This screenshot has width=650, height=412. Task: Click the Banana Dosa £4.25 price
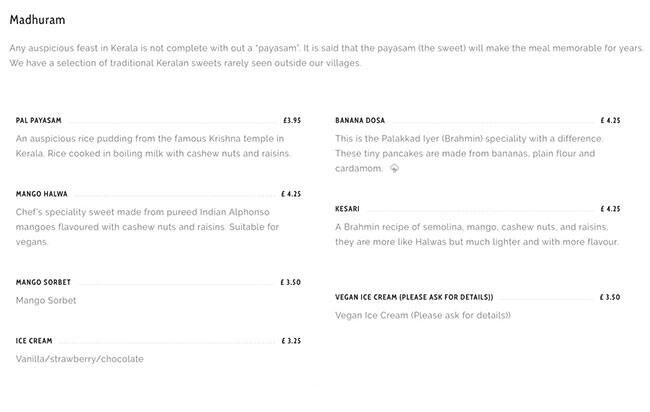[610, 120]
